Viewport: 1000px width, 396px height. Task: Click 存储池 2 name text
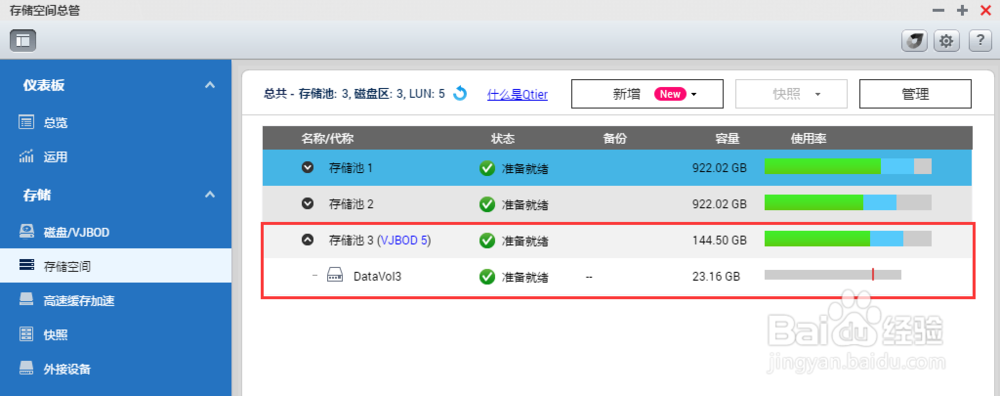pos(351,204)
